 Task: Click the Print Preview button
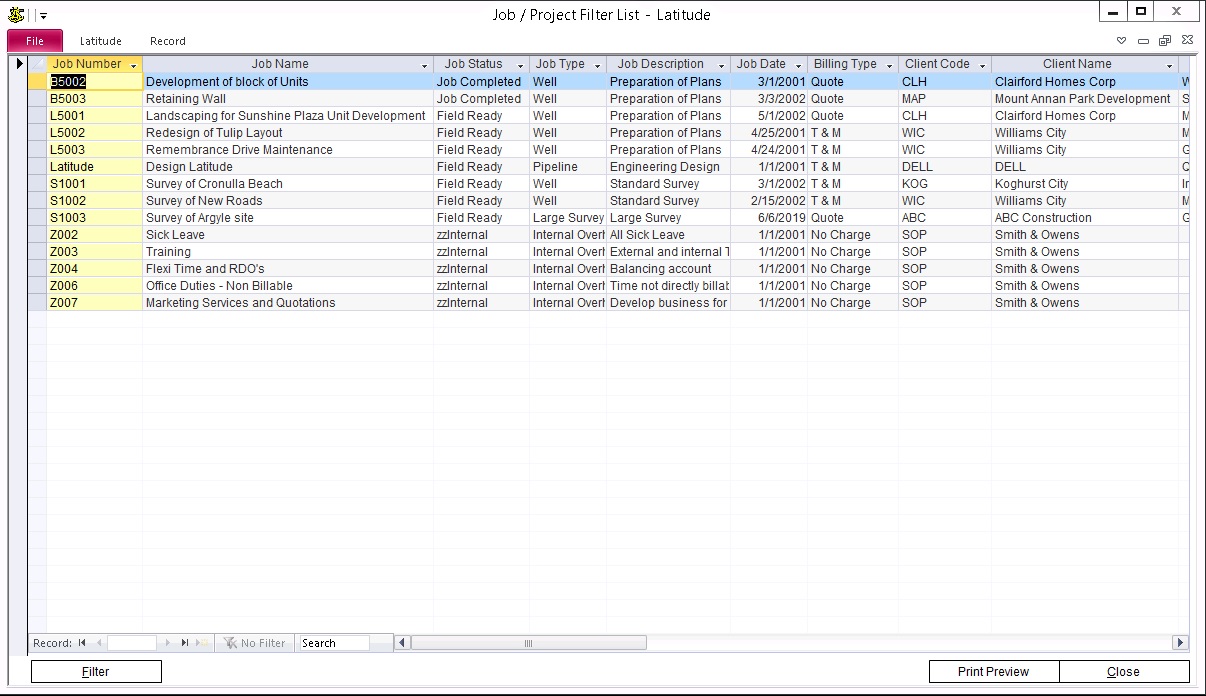click(x=993, y=672)
